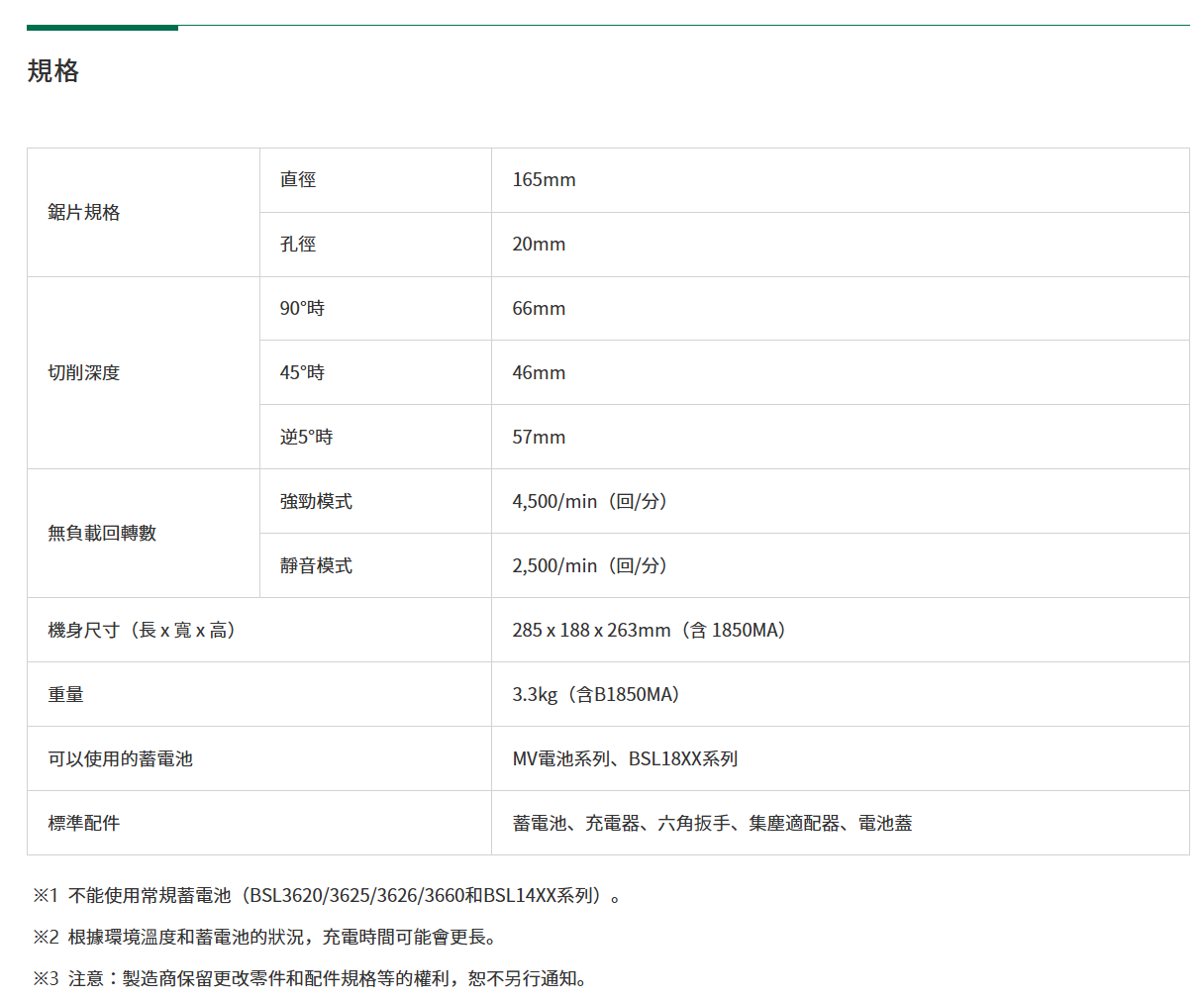Screen dimensions: 1204x1001
Task: Click the green tab indicator above 規格
Action: tap(102, 28)
